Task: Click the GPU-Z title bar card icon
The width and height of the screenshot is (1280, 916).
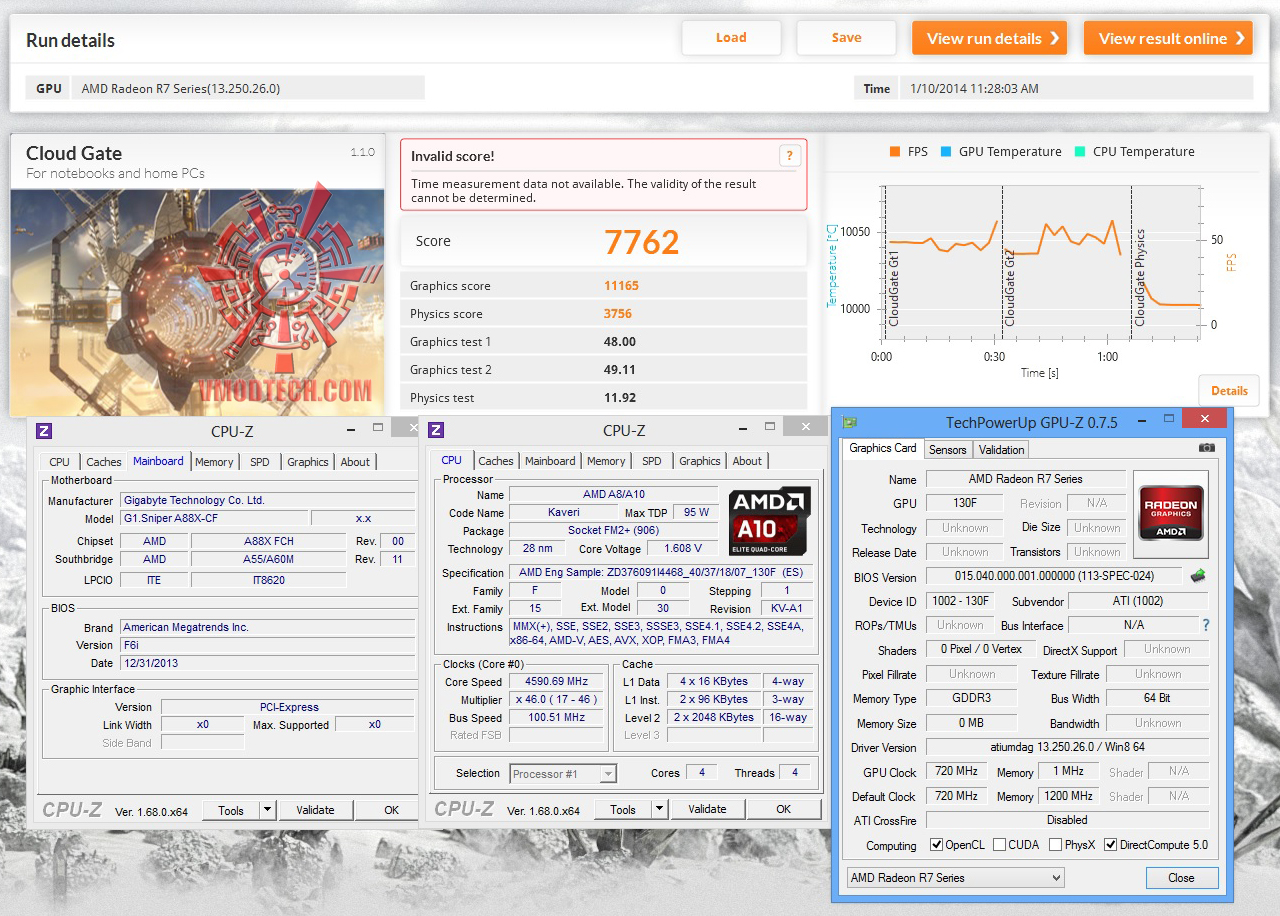Action: pos(849,422)
